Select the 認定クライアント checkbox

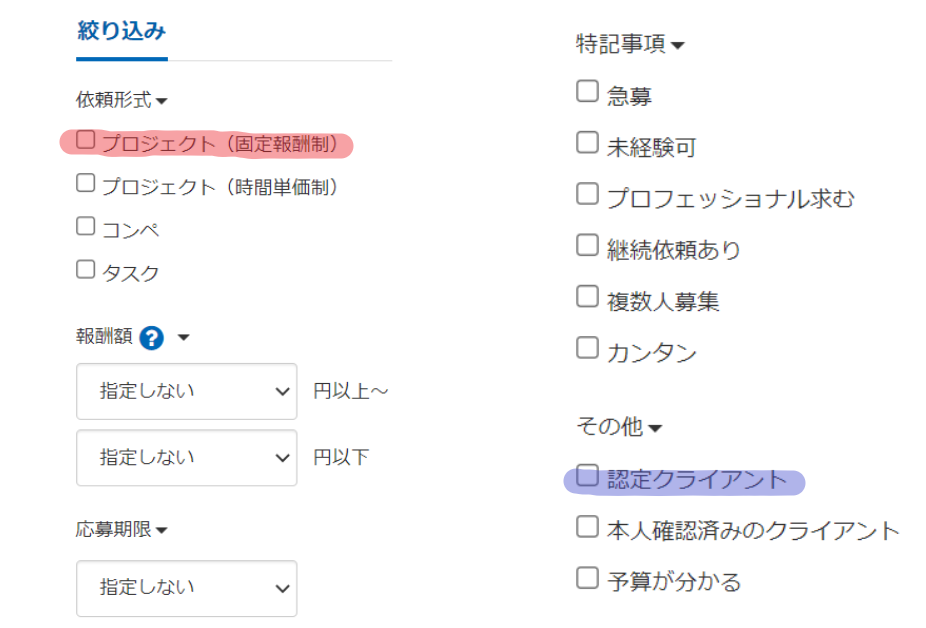click(x=587, y=475)
